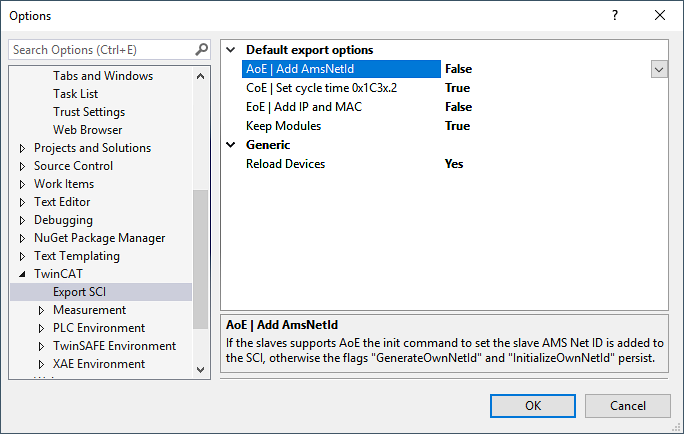Screen dimensions: 684x434
Task: Click the Help question mark button
Action: point(614,15)
